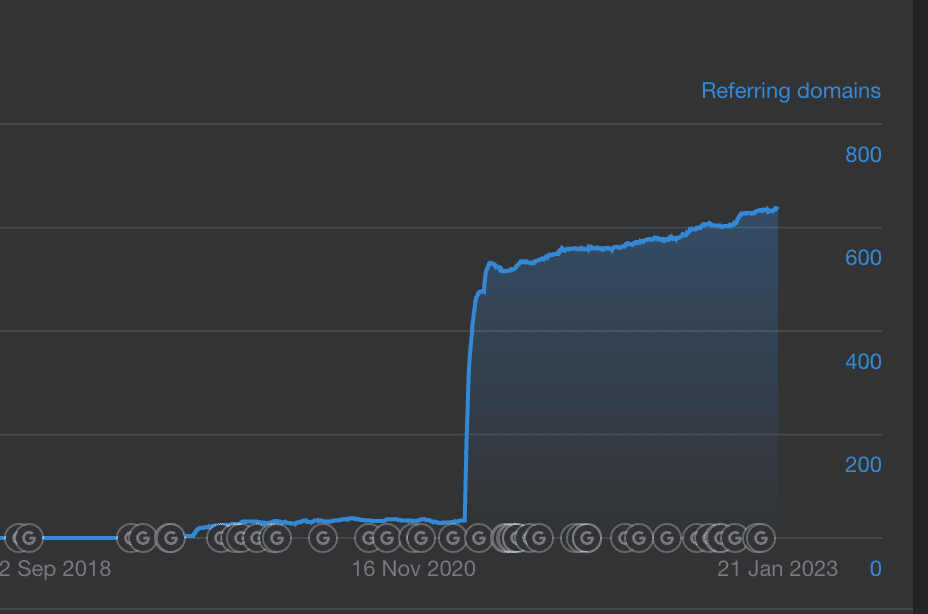Open the isolated G marker between the marker clusters
The width and height of the screenshot is (928, 614).
(323, 538)
